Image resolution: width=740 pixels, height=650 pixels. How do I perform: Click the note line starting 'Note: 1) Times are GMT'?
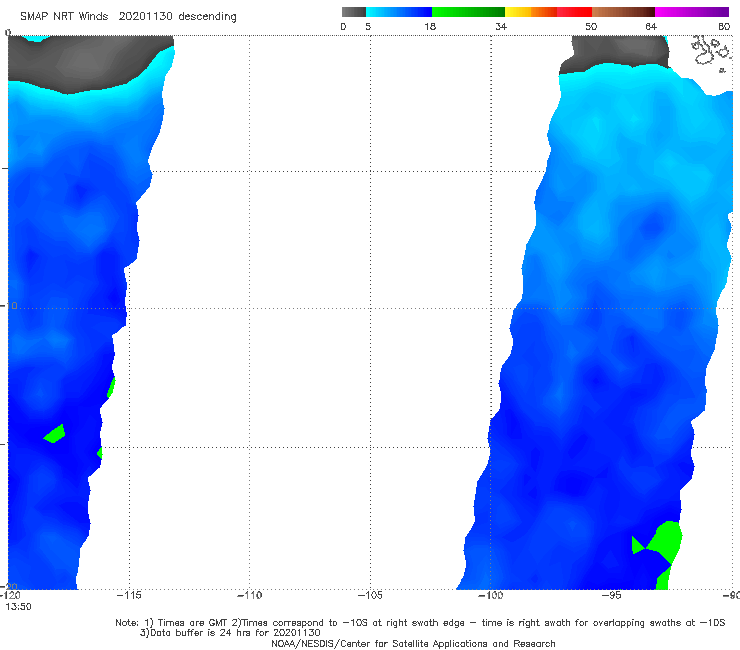(x=420, y=623)
